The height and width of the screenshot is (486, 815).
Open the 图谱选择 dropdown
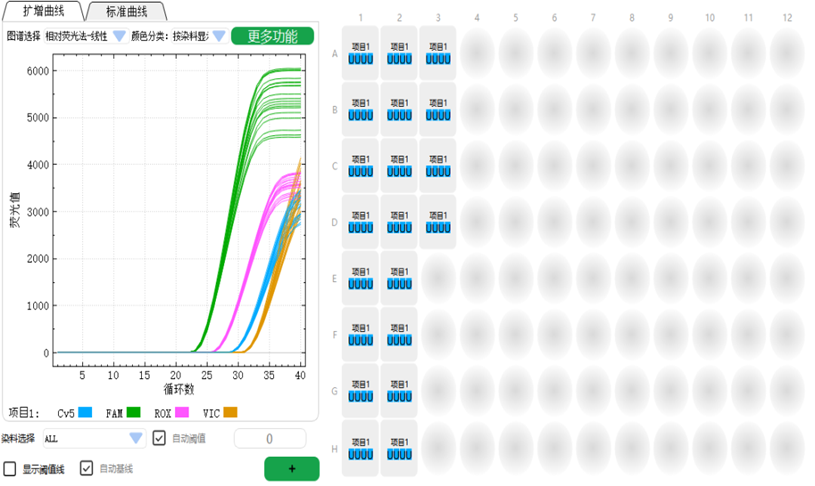tap(119, 36)
